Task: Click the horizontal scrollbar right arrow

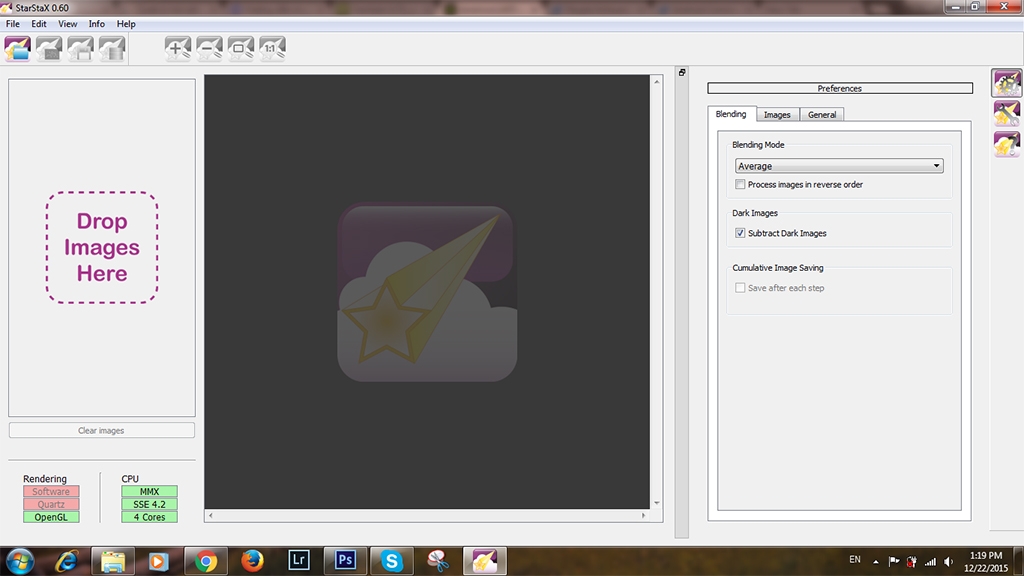Action: (x=643, y=515)
